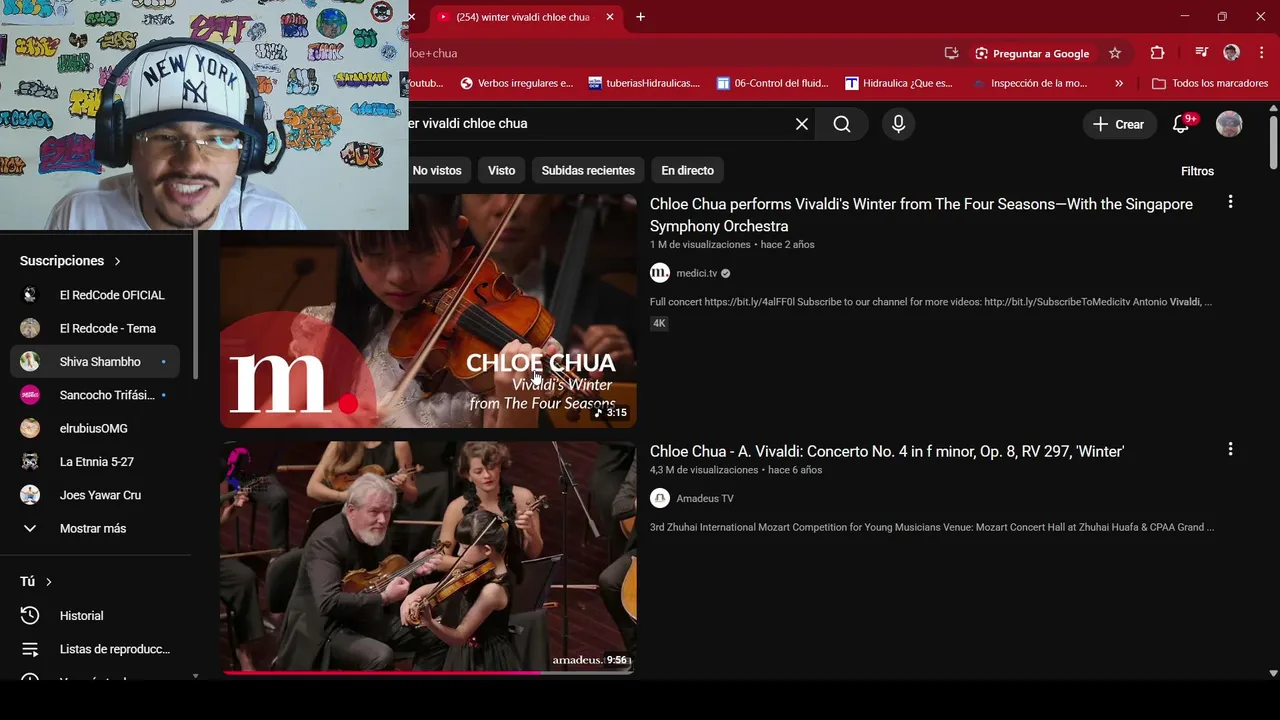Clear the search text with the X icon
Viewport: 1280px width, 720px height.
pos(802,124)
